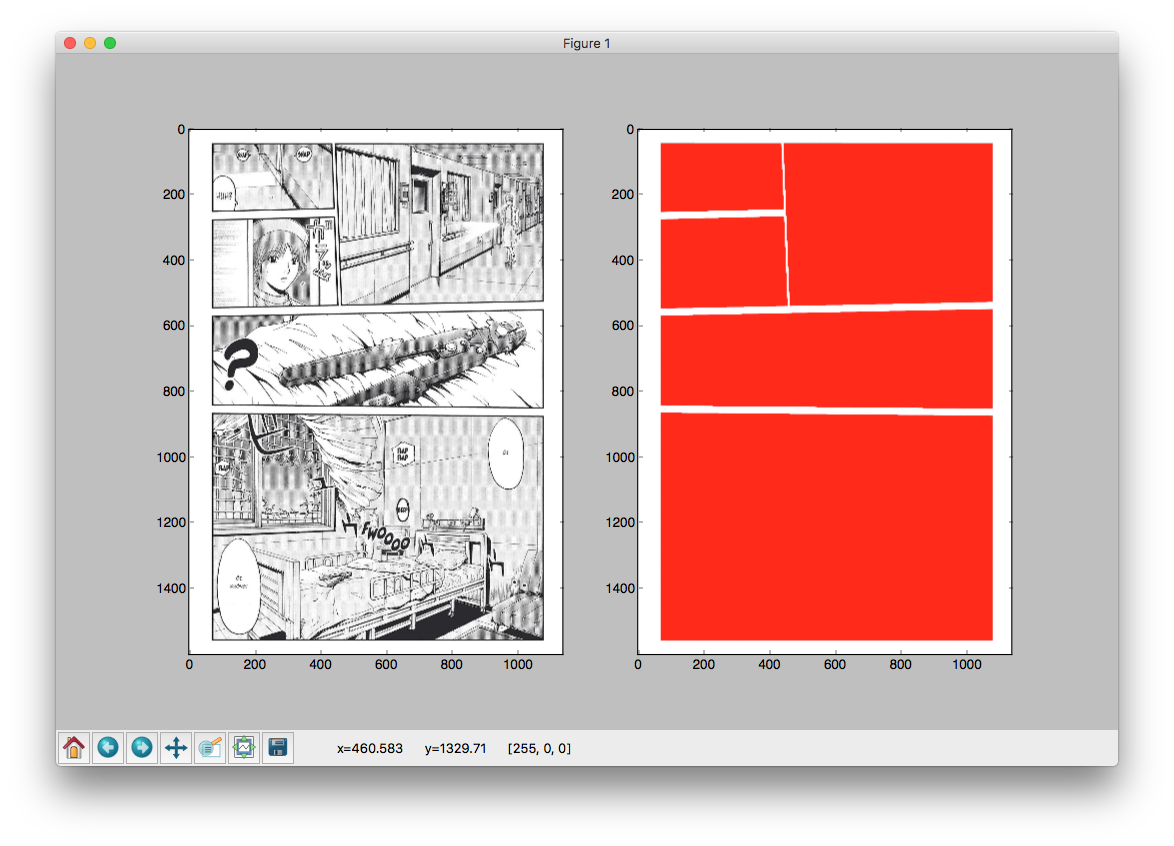This screenshot has width=1174, height=846.
Task: Open the figure options edit tool
Action: [210, 747]
